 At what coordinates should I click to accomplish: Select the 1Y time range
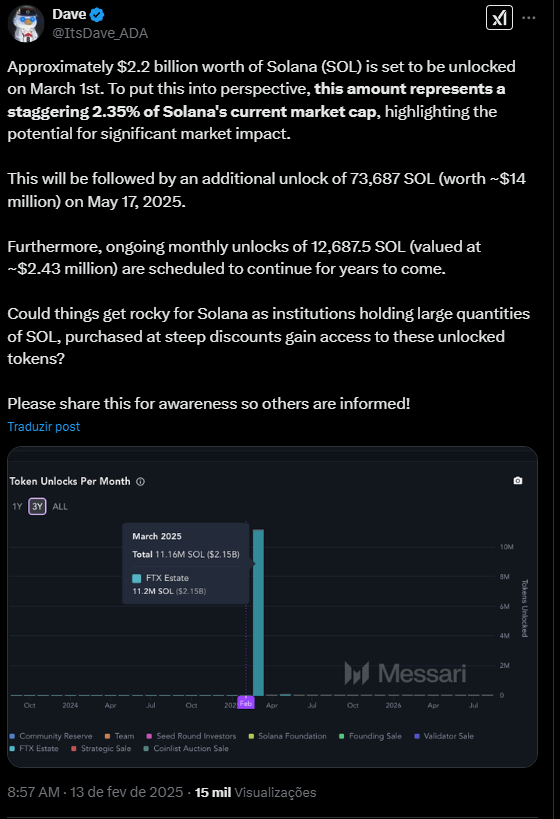(17, 507)
